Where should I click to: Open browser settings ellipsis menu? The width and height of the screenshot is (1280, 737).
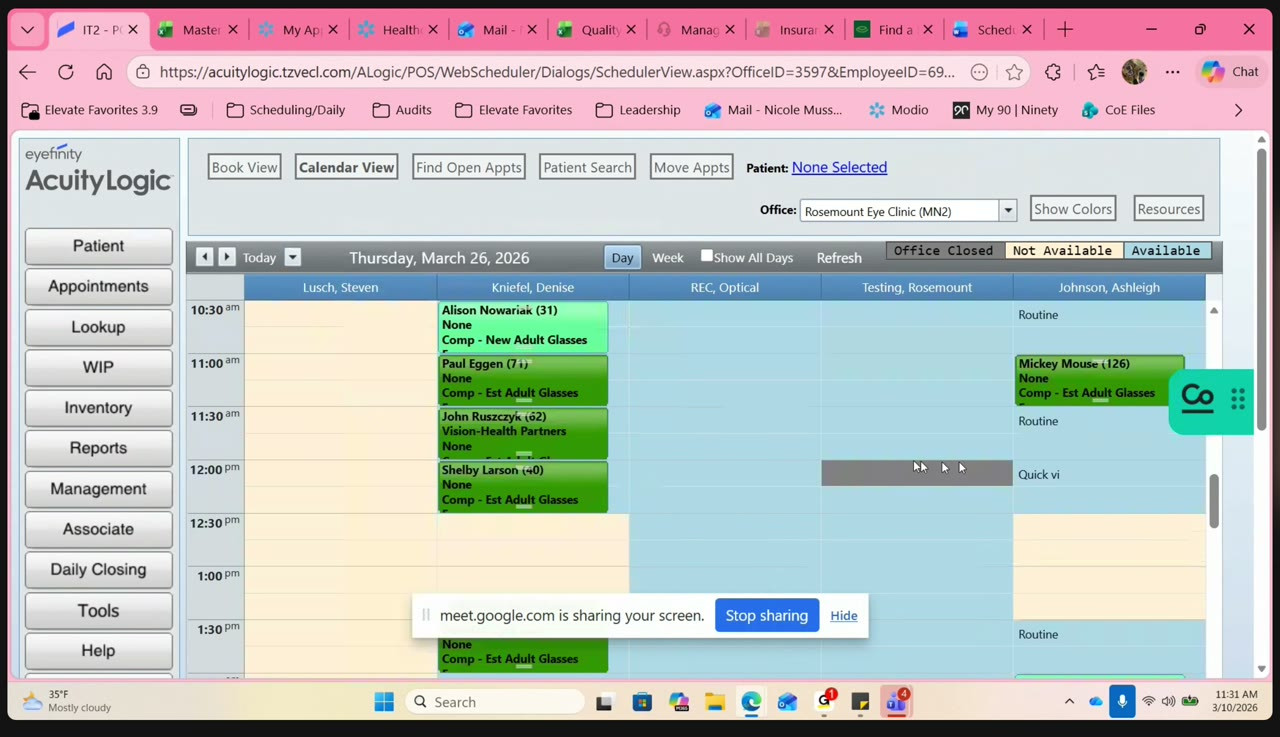[x=1172, y=72]
